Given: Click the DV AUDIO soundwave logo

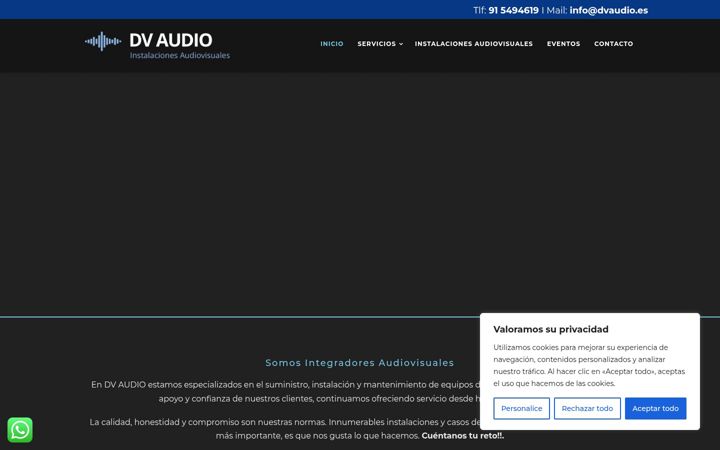Looking at the screenshot, I should (103, 41).
